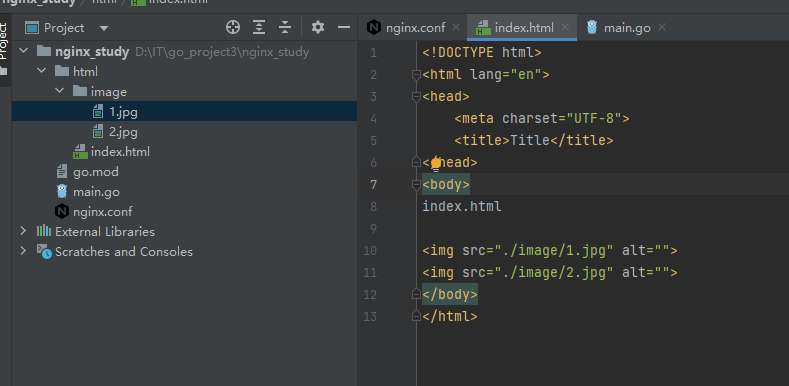Viewport: 789px width, 386px height.
Task: Select main.go in the project tree
Action: [185, 192]
